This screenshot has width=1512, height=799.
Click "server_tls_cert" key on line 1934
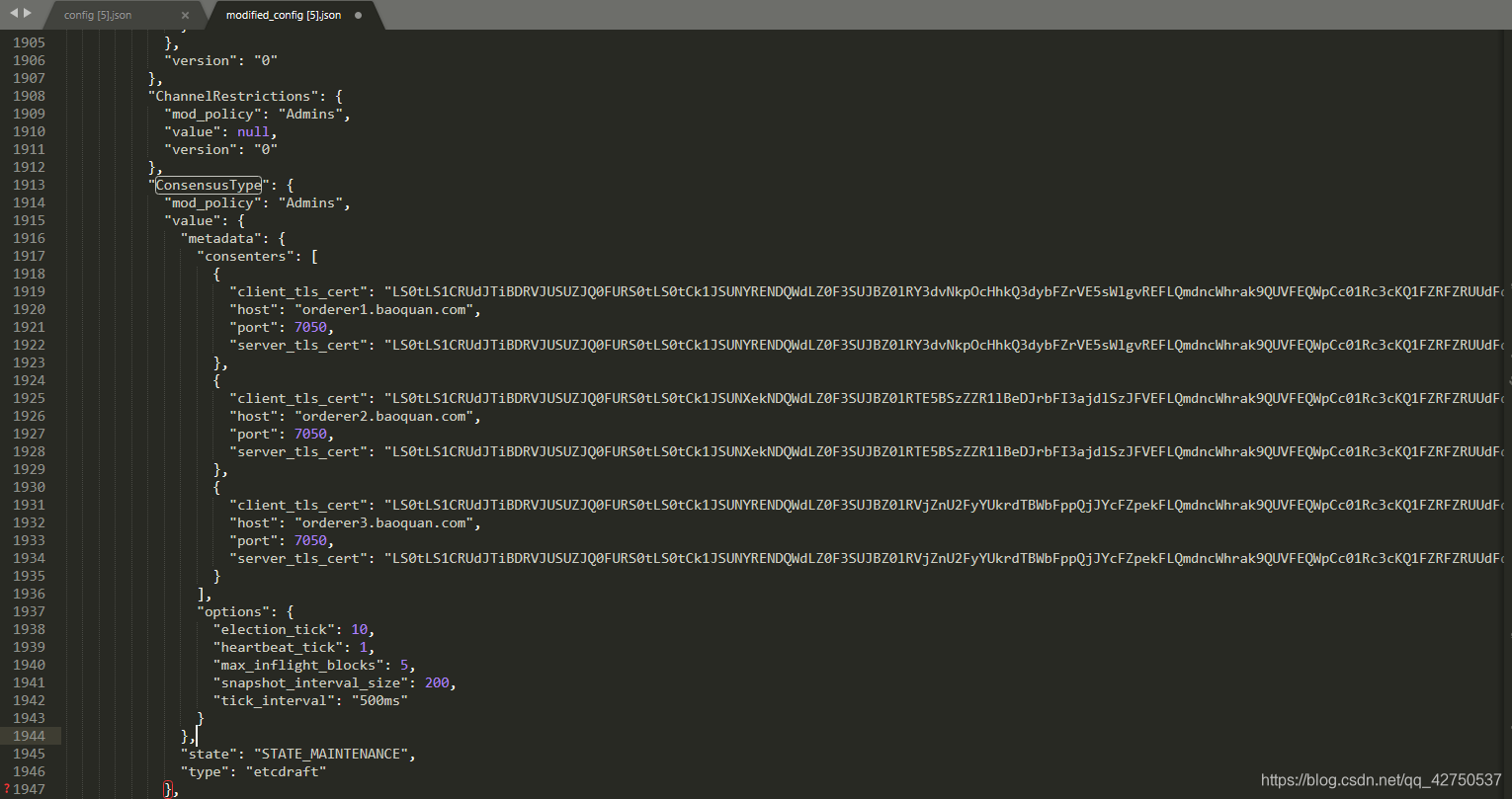[x=298, y=558]
